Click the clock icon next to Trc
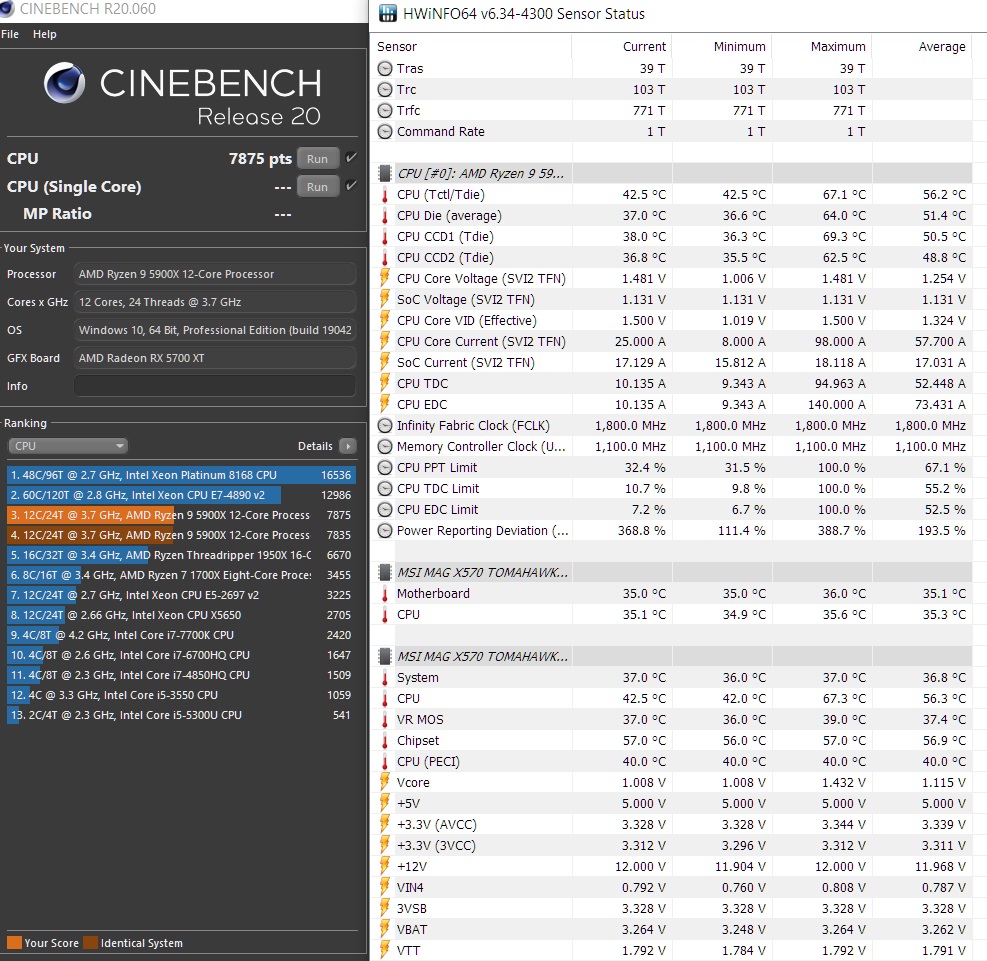 385,89
